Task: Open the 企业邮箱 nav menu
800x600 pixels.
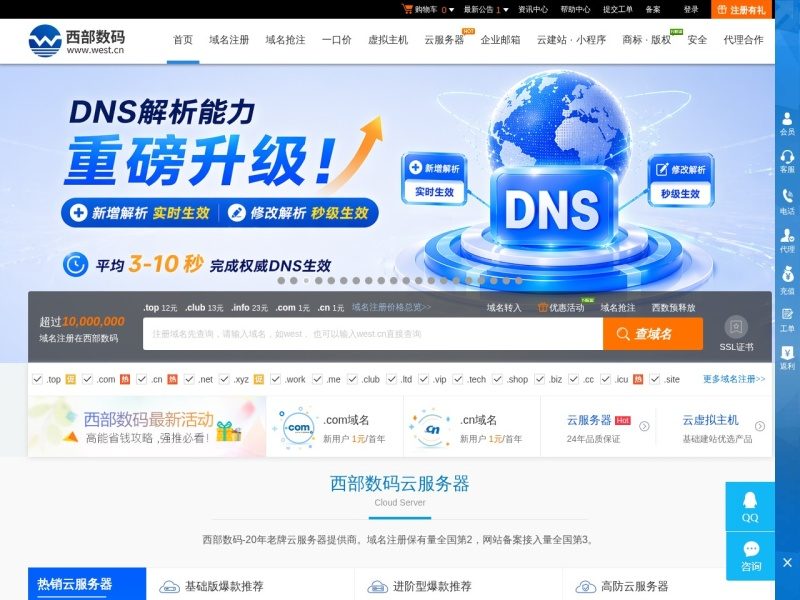Action: tap(500, 40)
